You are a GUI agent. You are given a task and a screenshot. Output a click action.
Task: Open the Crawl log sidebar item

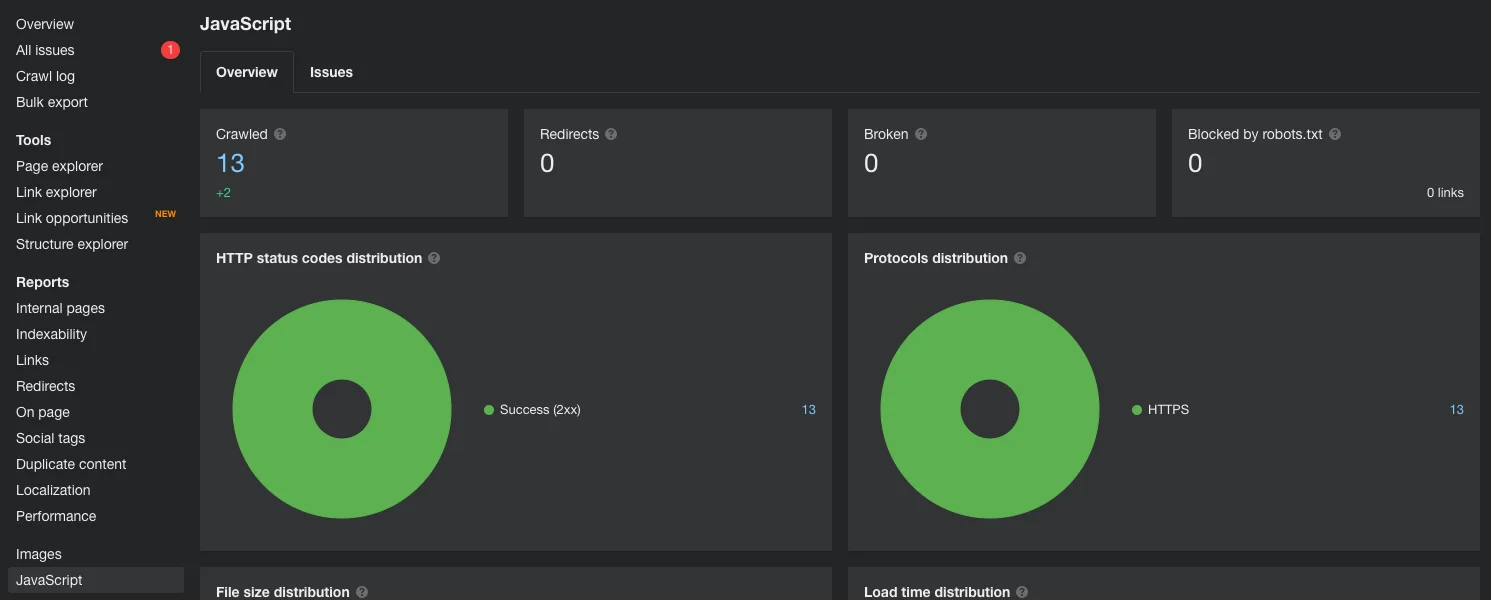45,76
